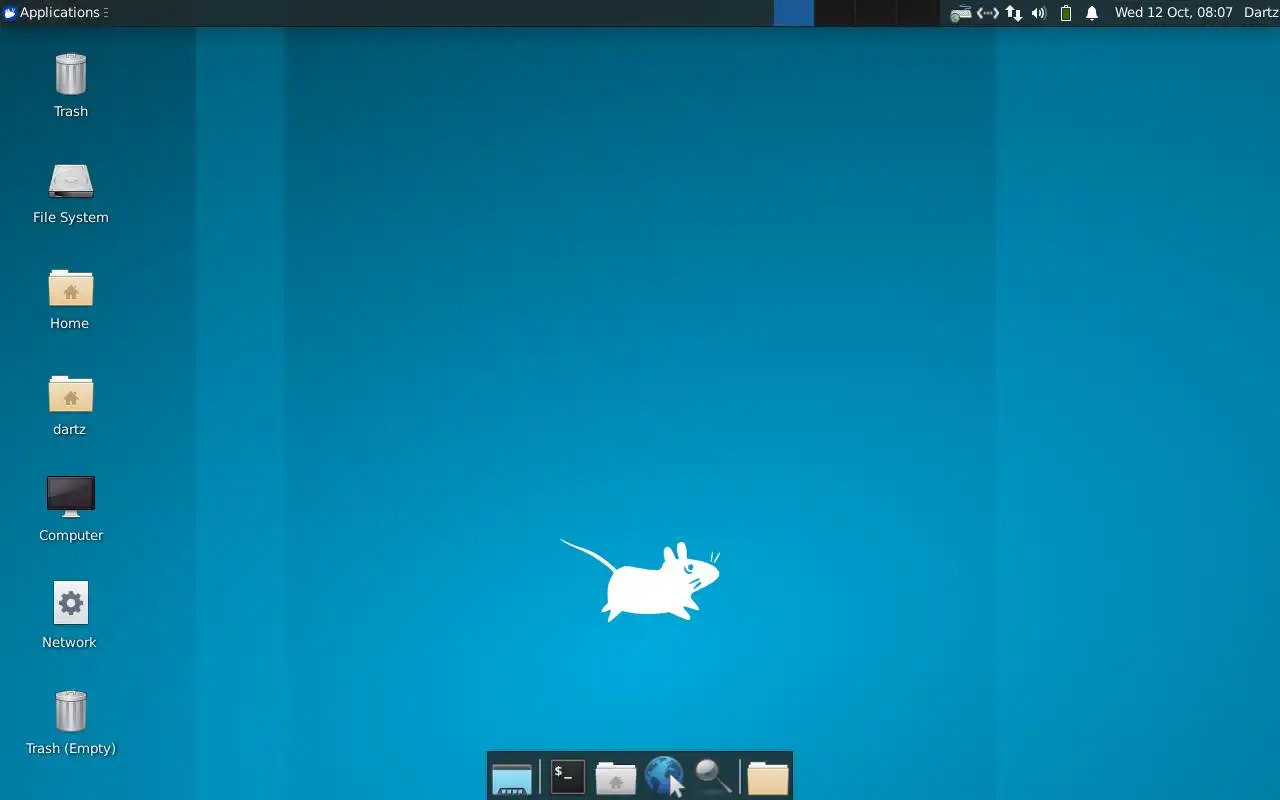Switch to the highlighted first workspace
The width and height of the screenshot is (1280, 800).
click(794, 13)
